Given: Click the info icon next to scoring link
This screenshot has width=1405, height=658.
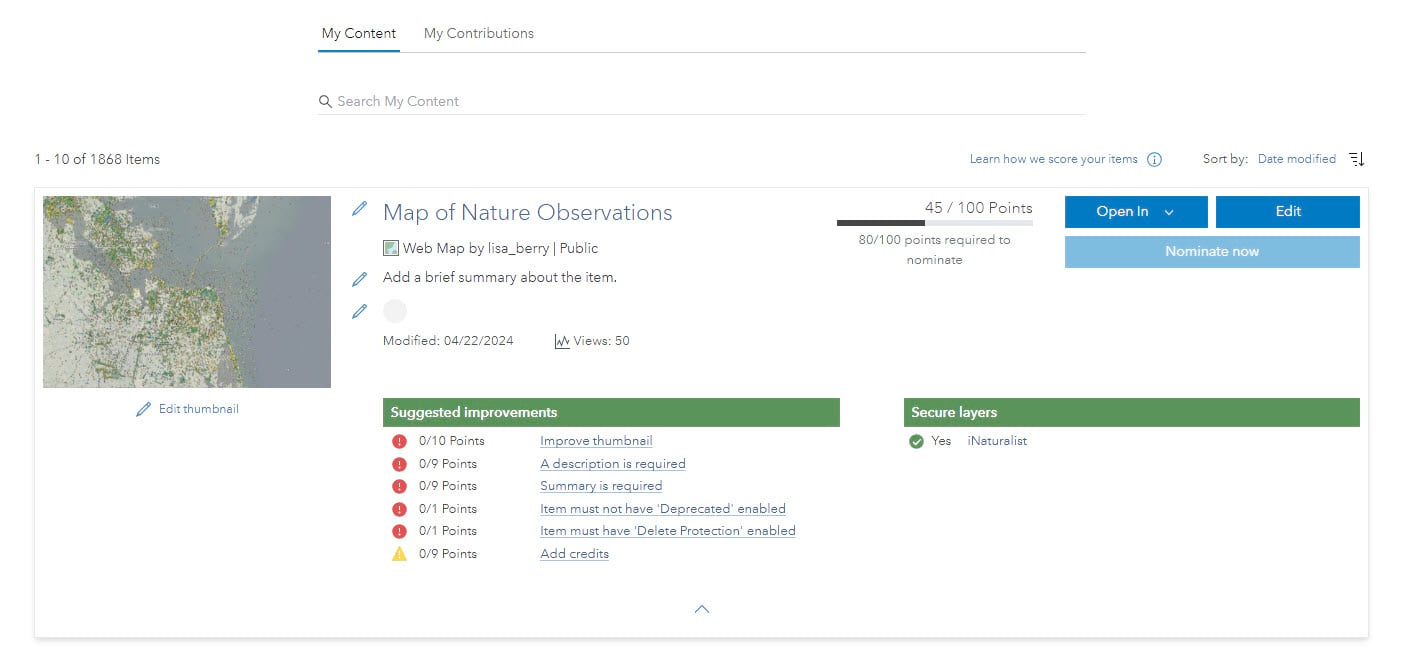Looking at the screenshot, I should 1154,160.
